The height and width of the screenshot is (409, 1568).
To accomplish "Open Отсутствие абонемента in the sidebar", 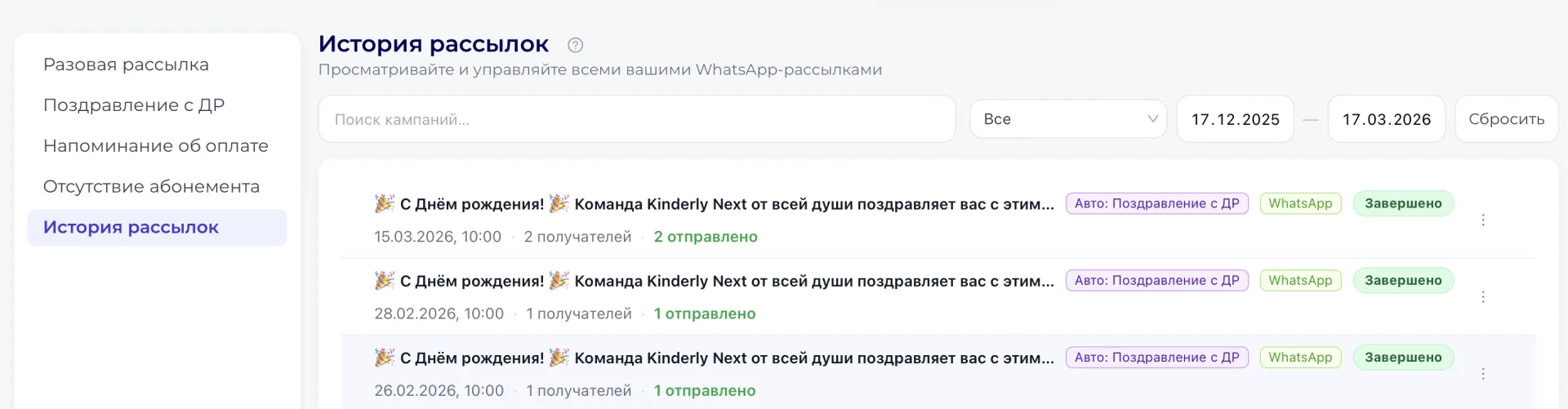I will 151,187.
